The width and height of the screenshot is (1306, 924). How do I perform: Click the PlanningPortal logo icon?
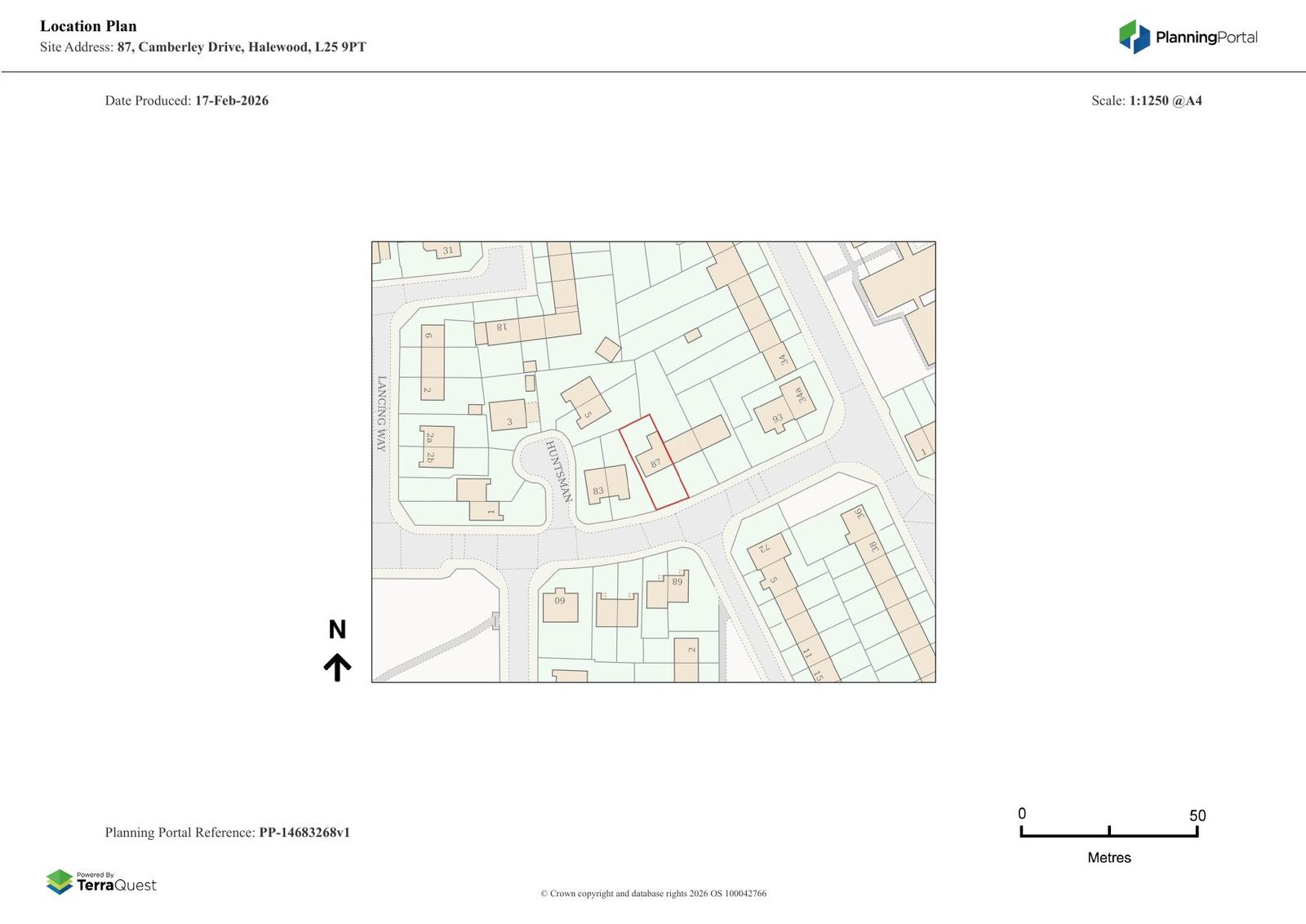coord(1134,37)
